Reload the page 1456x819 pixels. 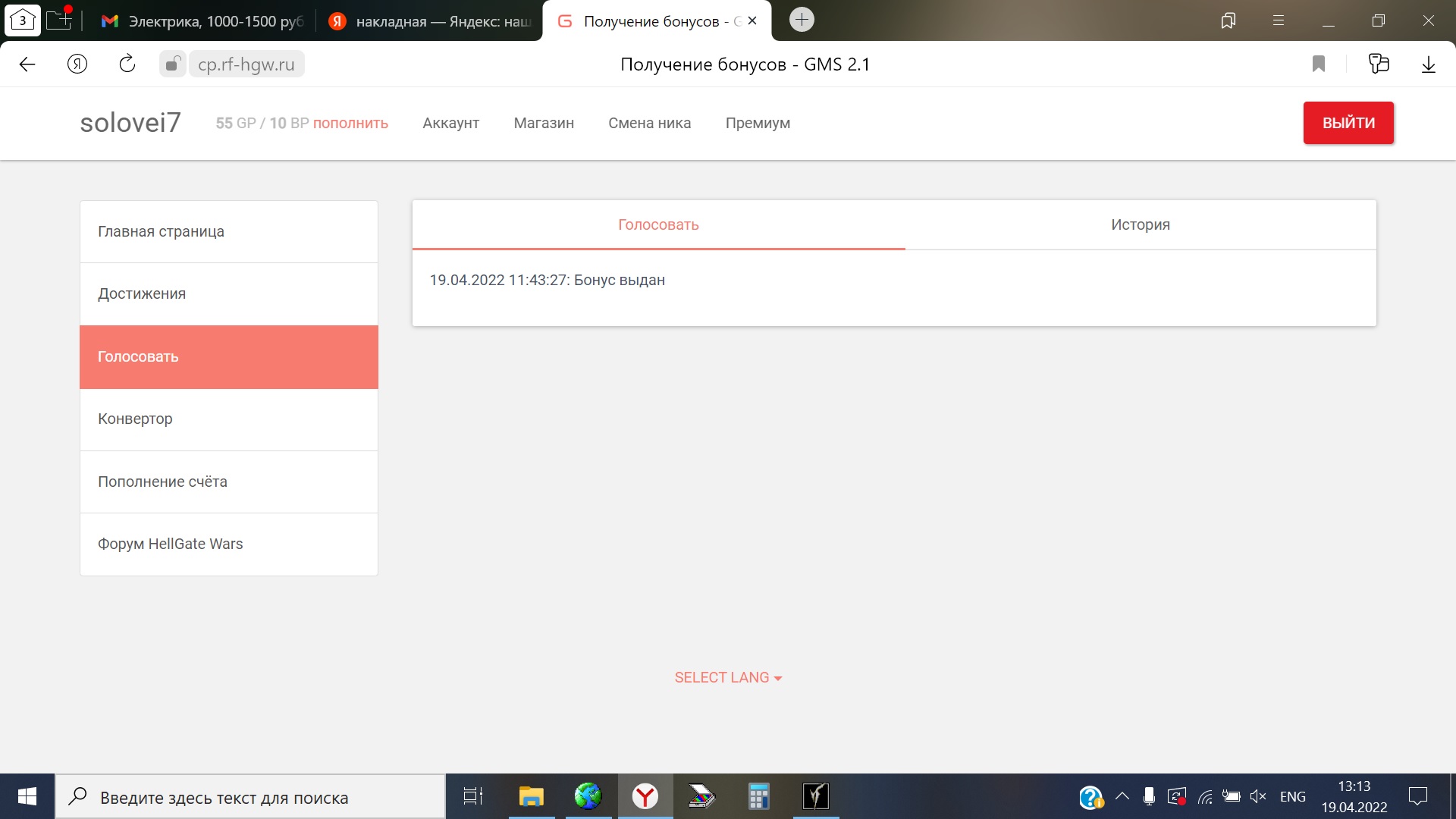pos(127,64)
